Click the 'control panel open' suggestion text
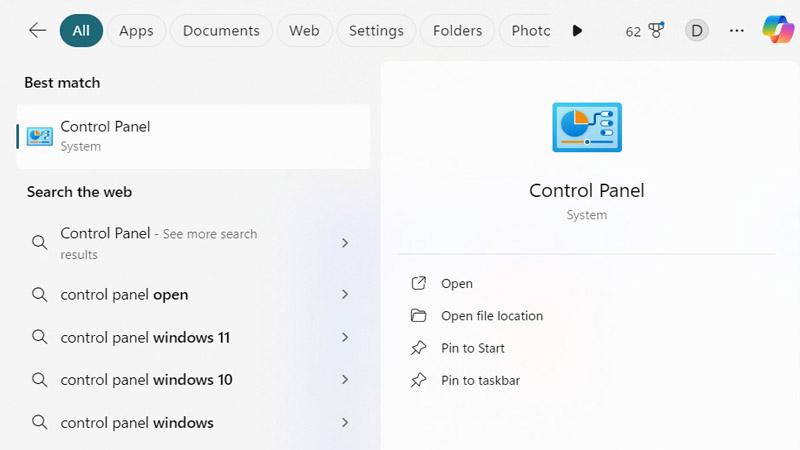The image size is (800, 450). point(124,294)
